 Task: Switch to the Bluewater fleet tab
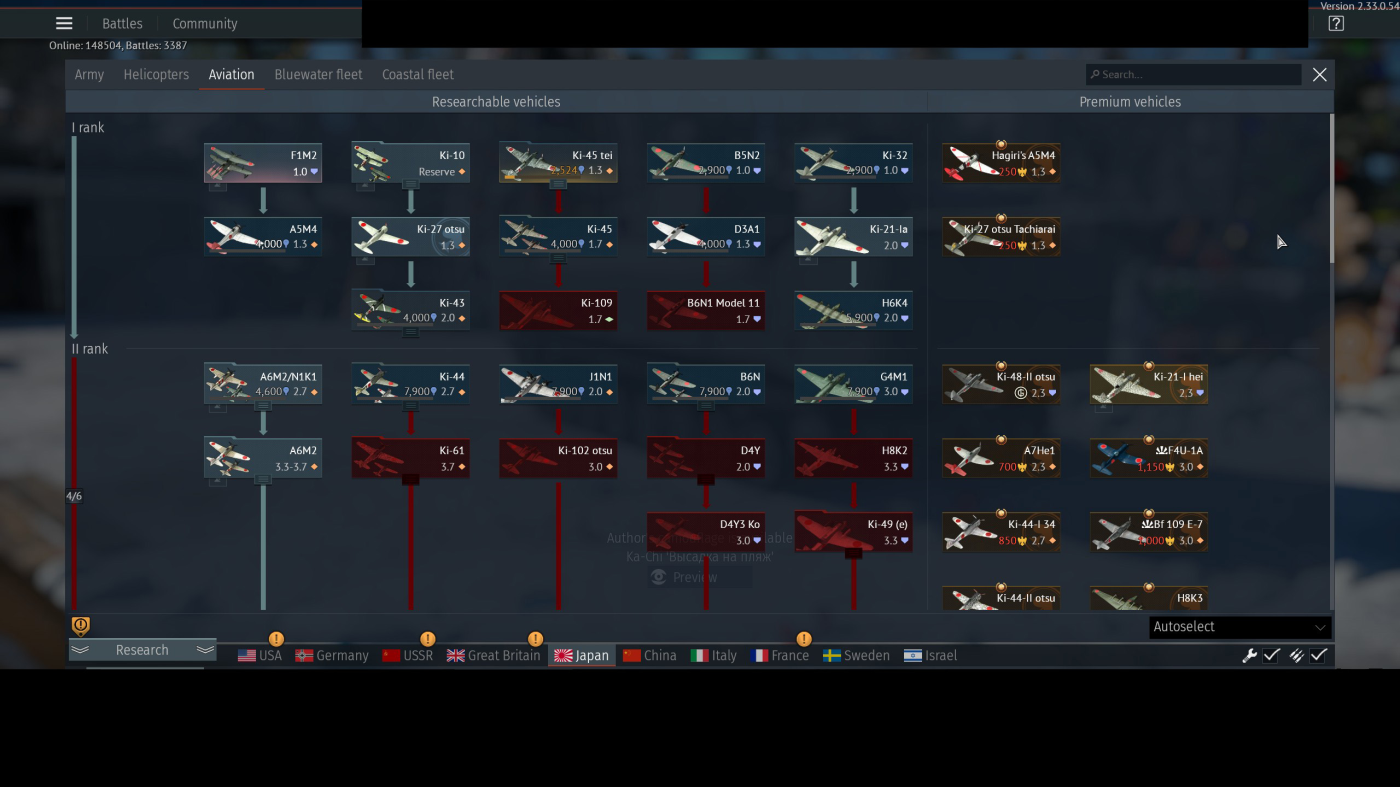[318, 75]
